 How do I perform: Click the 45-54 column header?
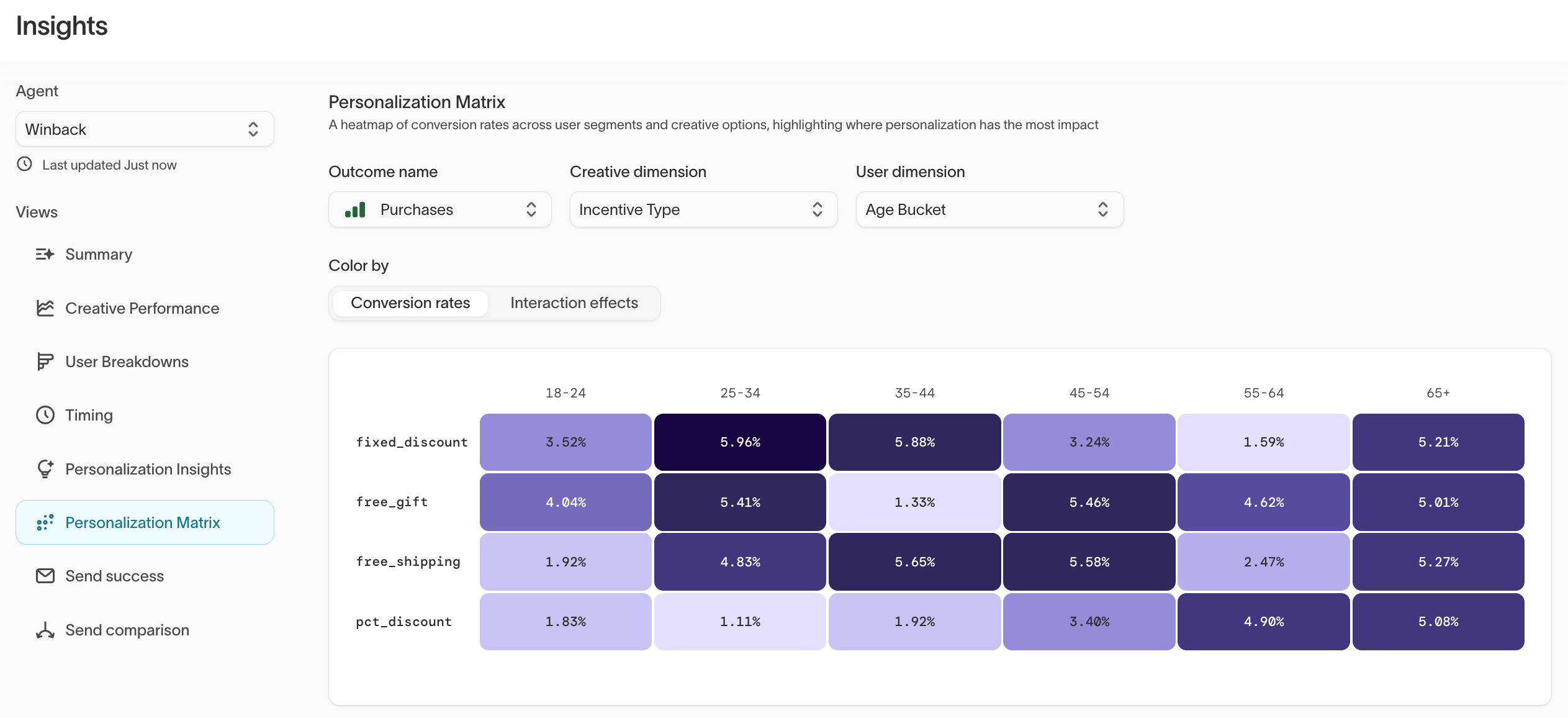pos(1089,393)
